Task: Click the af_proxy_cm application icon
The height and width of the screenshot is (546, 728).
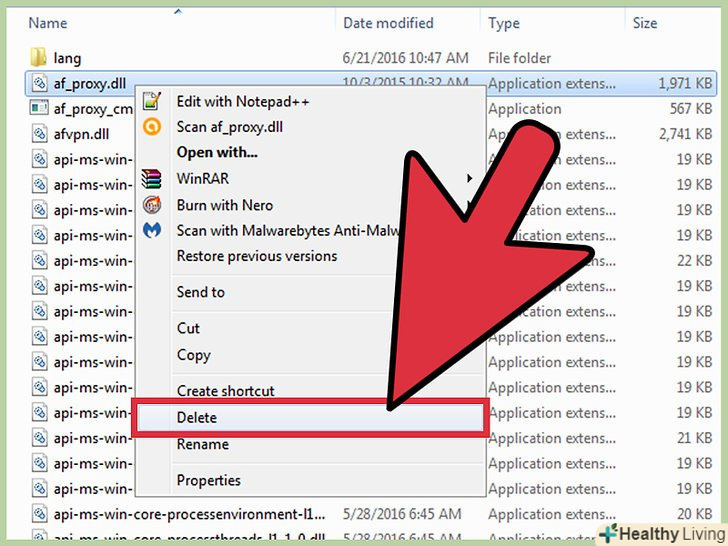Action: click(39, 108)
